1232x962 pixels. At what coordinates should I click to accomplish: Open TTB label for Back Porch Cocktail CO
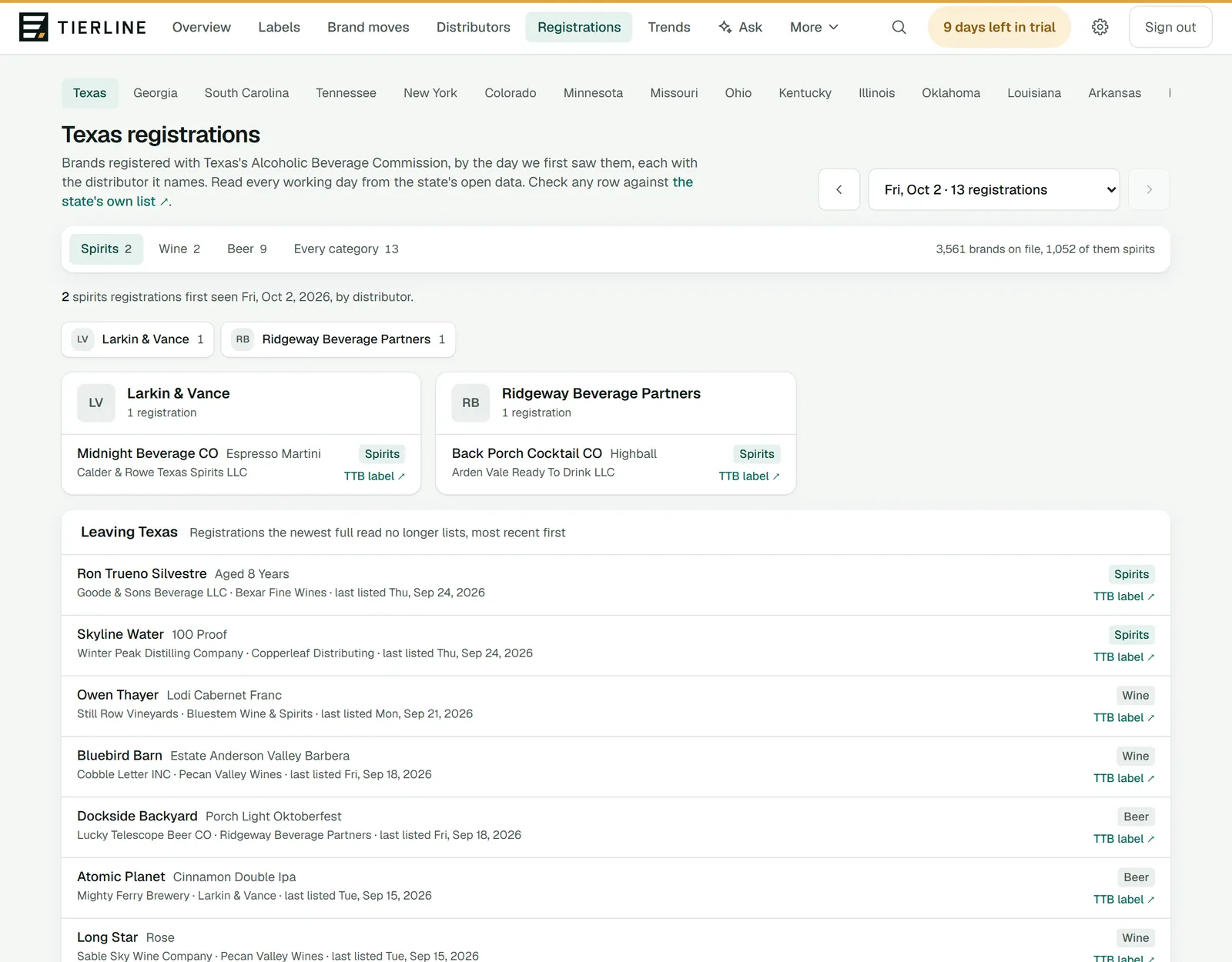(x=749, y=476)
